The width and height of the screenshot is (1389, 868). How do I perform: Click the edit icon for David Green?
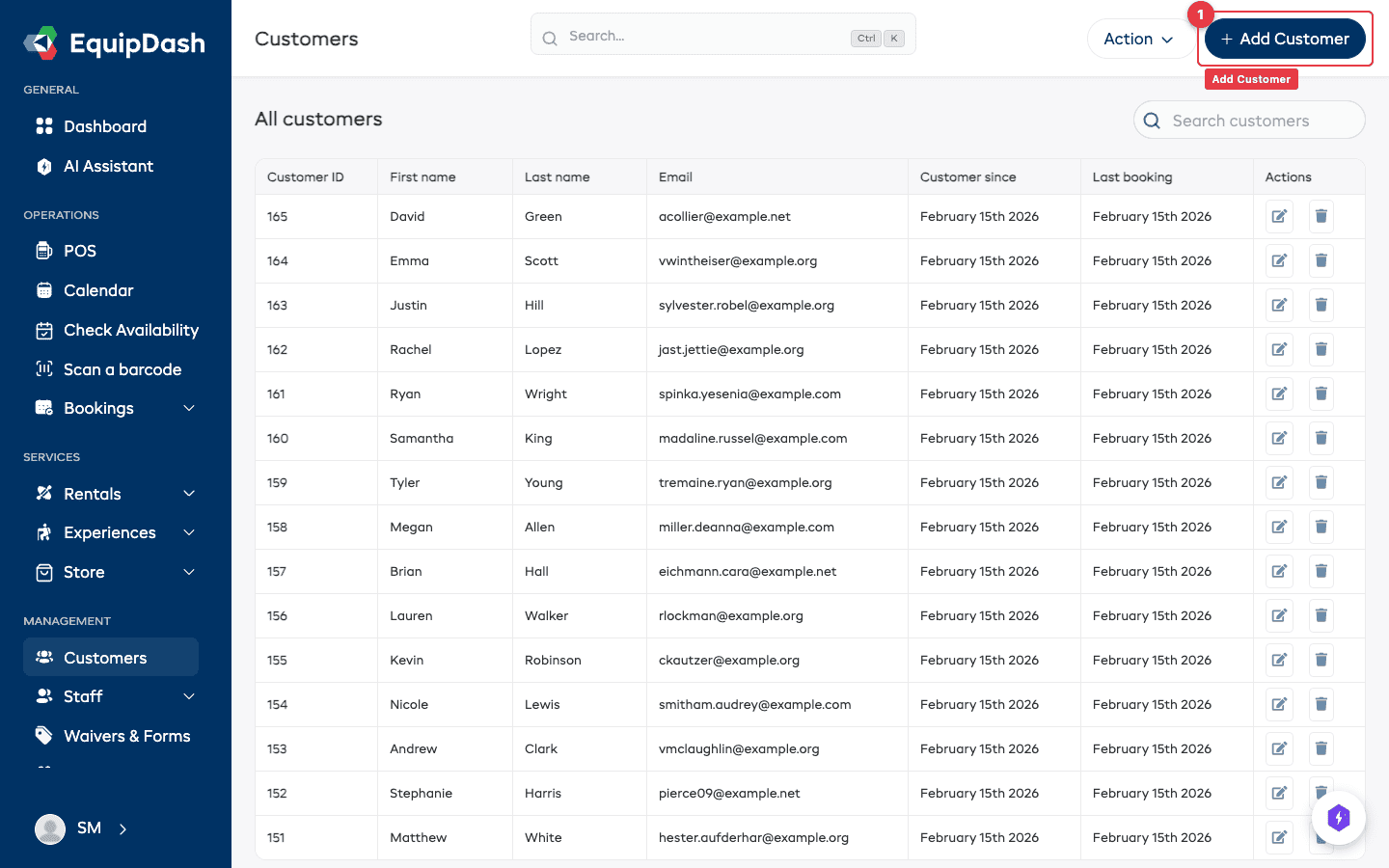pos(1279,216)
